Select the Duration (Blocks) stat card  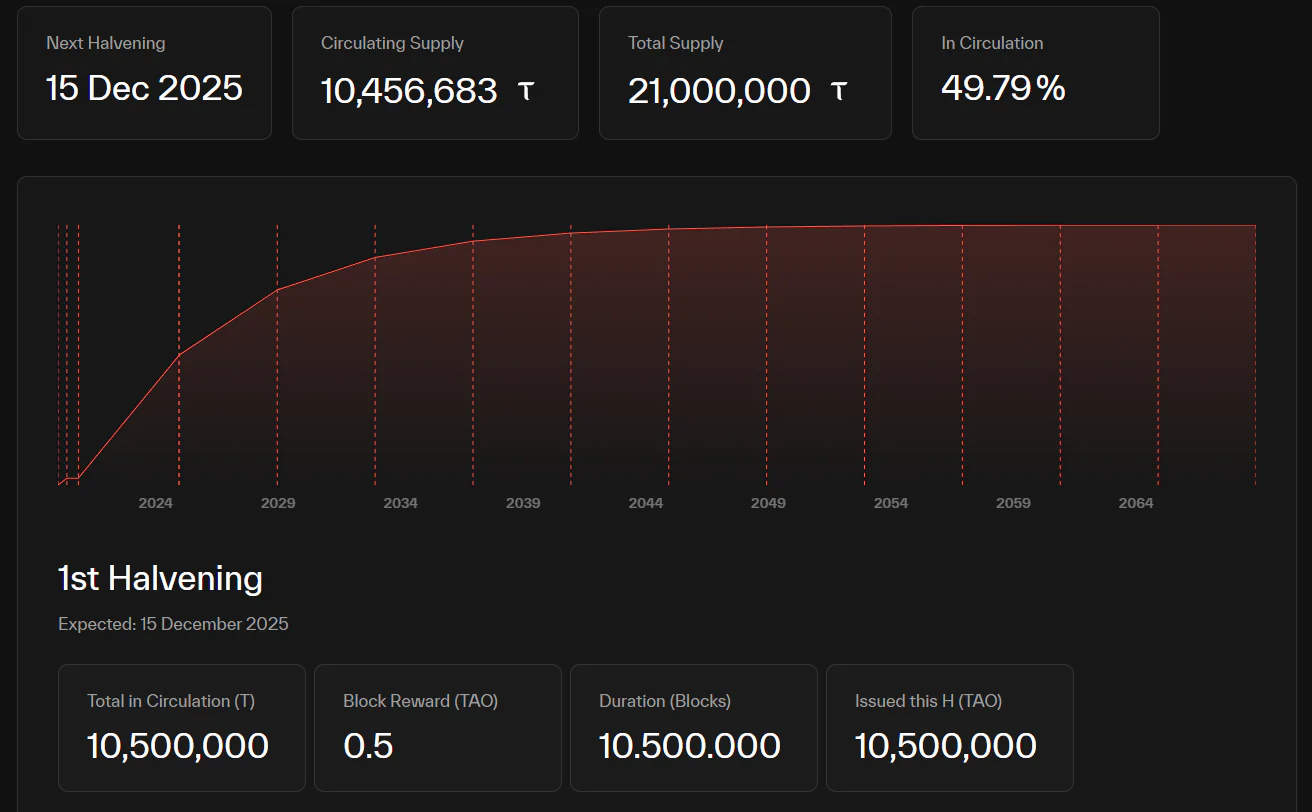[694, 728]
